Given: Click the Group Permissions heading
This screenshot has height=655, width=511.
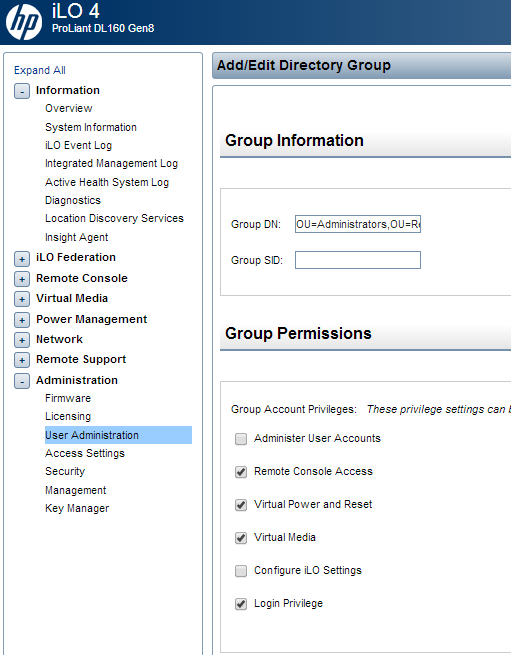Looking at the screenshot, I should click(x=298, y=333).
